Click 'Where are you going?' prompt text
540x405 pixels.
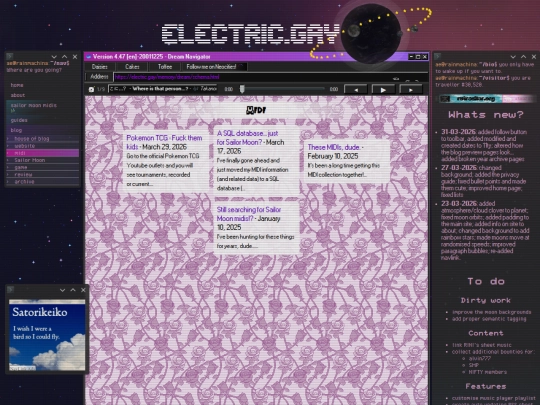point(34,70)
